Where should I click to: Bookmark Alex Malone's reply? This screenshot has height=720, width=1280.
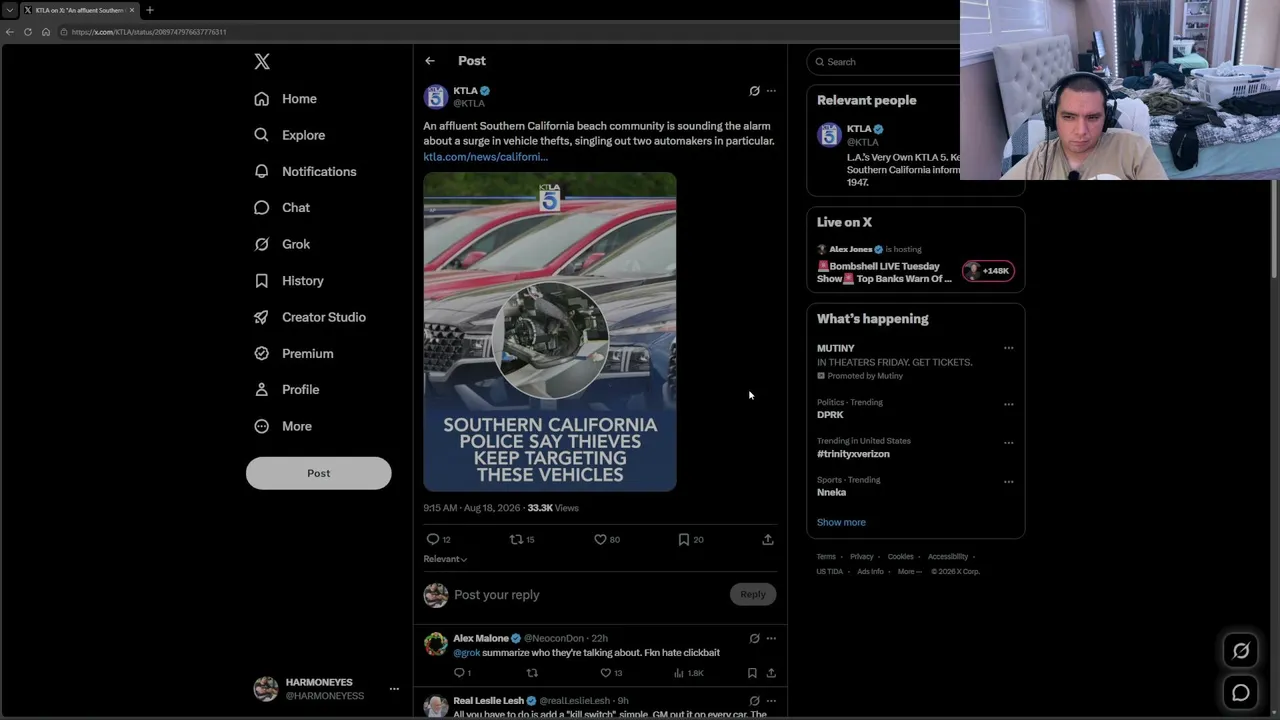tap(752, 673)
